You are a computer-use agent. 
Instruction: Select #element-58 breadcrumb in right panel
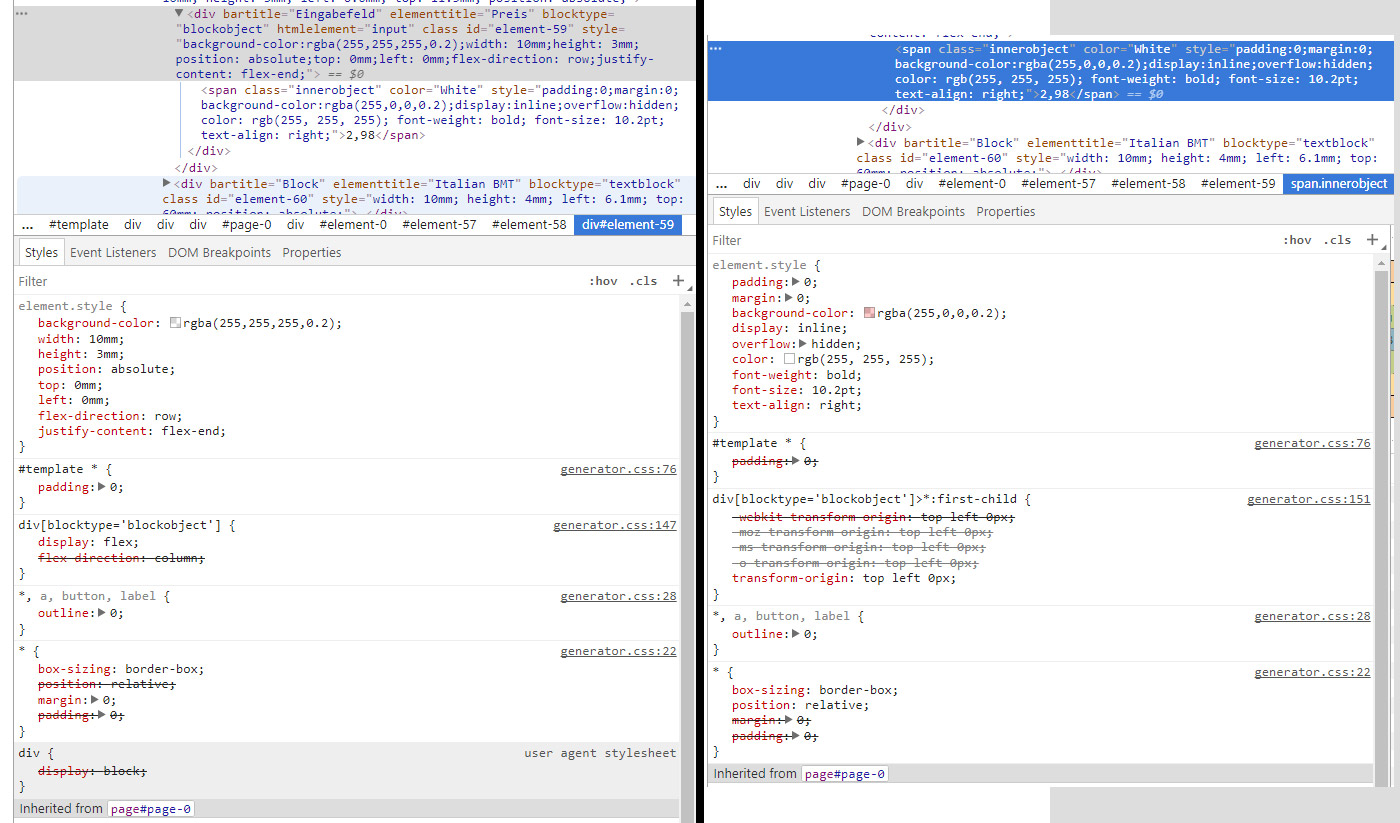pyautogui.click(x=1148, y=184)
